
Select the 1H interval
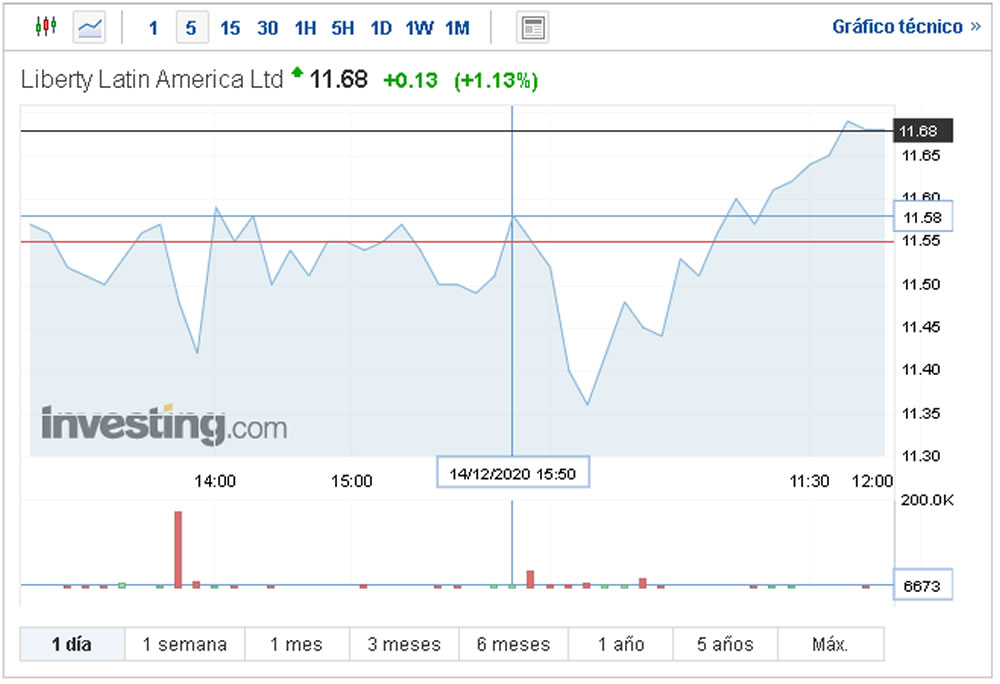tap(305, 28)
